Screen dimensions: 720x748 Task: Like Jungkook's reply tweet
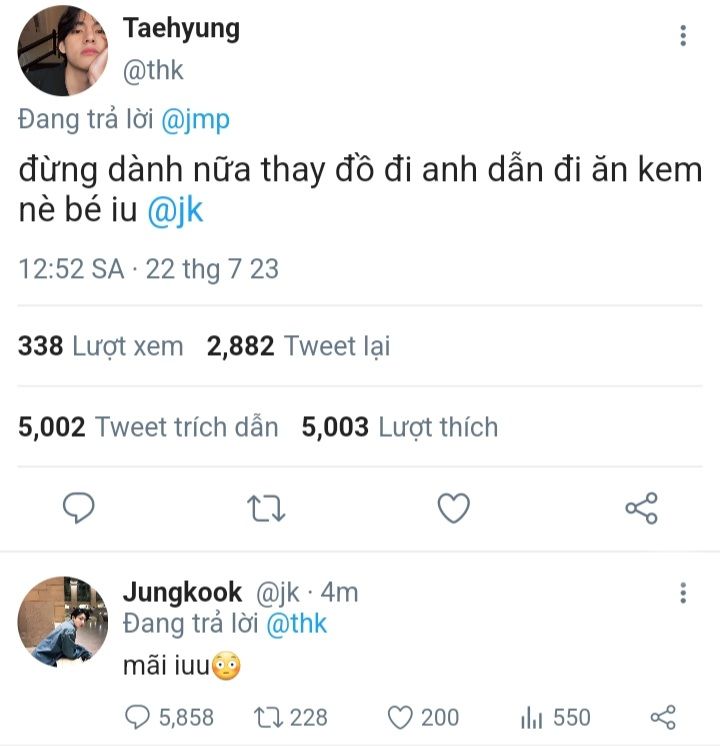(400, 717)
